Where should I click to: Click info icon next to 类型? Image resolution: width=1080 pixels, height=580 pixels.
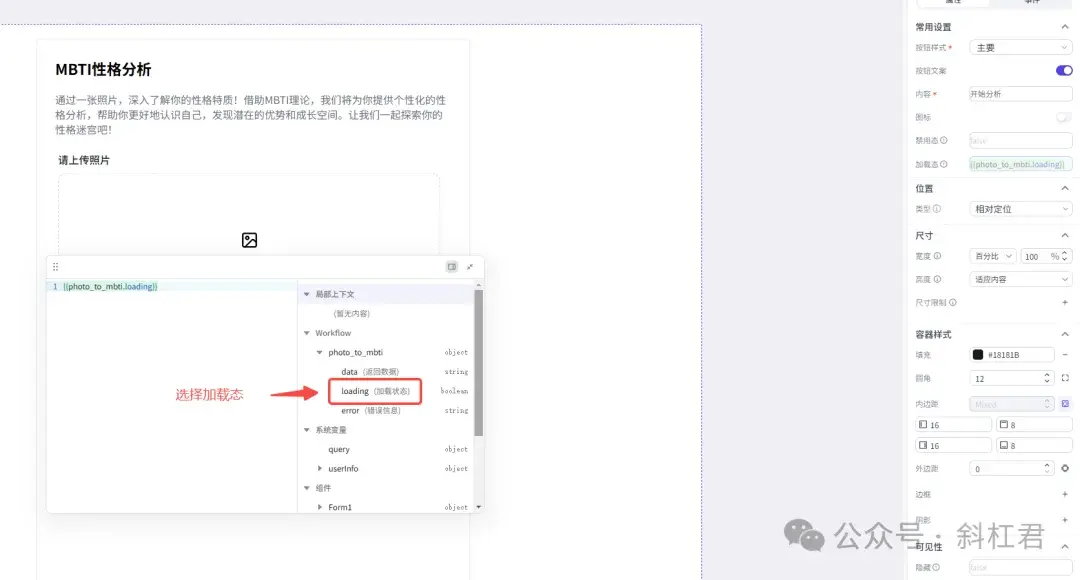click(x=937, y=209)
